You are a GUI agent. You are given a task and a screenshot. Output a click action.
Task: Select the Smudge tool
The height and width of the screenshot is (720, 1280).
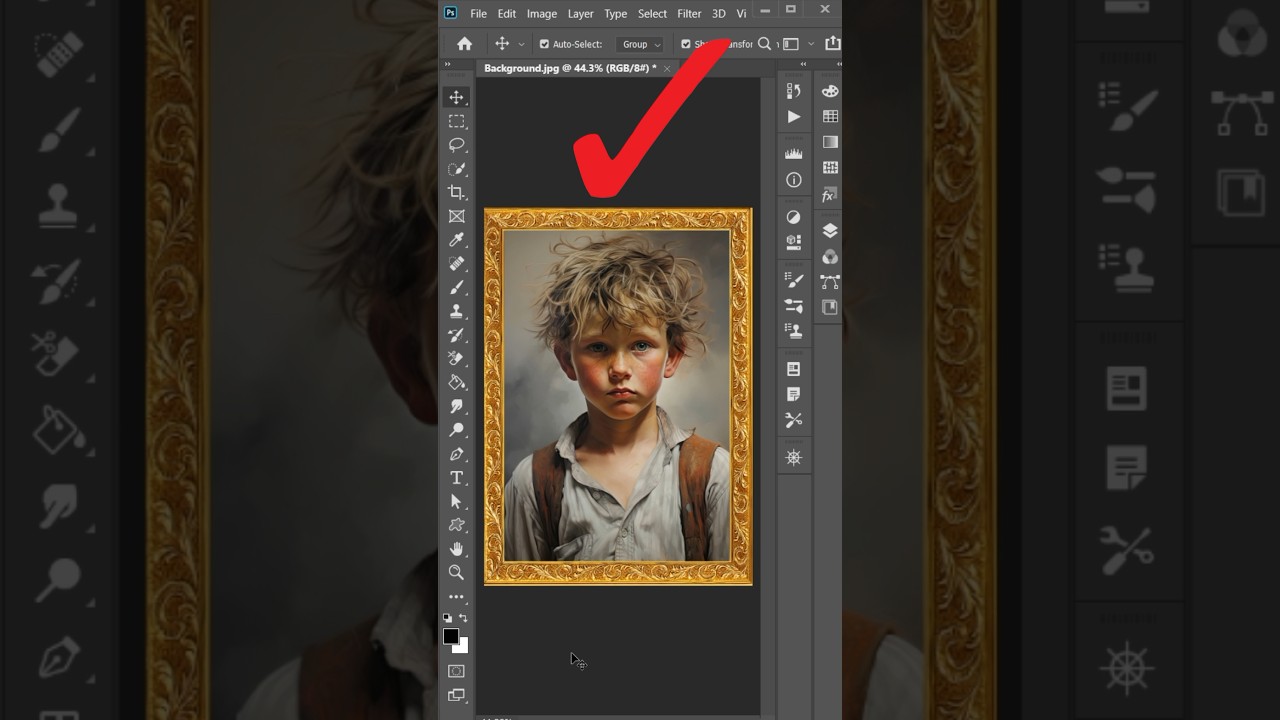click(456, 406)
